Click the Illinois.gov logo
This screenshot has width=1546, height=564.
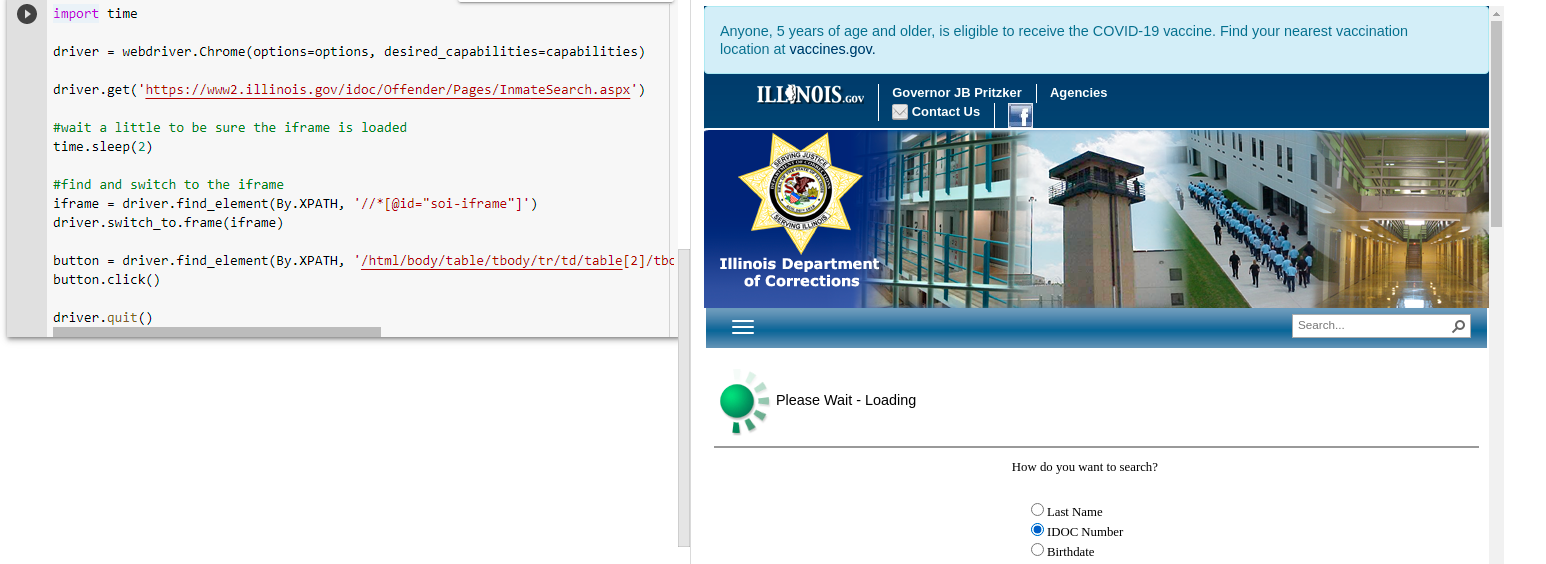pyautogui.click(x=810, y=96)
